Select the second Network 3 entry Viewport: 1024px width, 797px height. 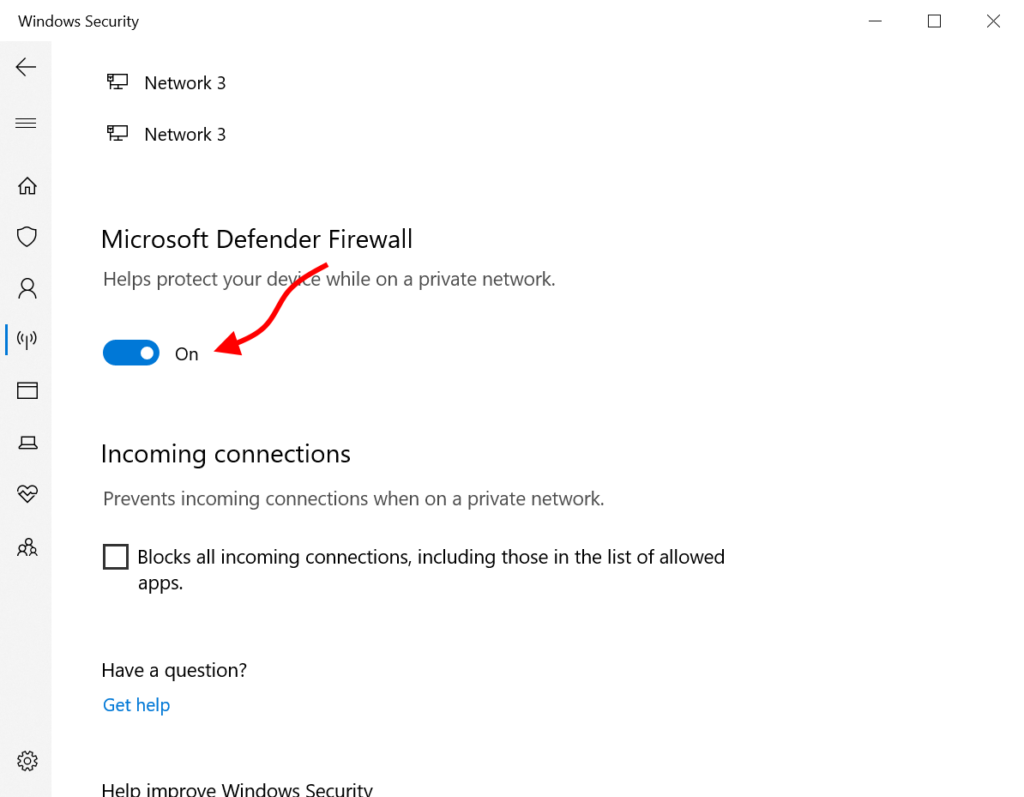click(x=166, y=134)
